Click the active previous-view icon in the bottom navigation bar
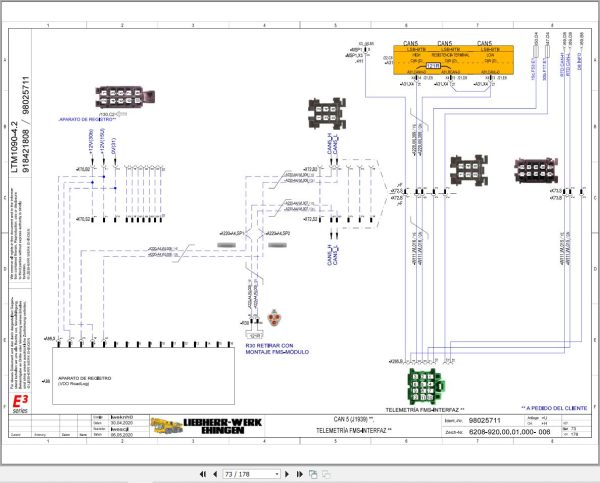The image size is (600, 483). [x=313, y=474]
